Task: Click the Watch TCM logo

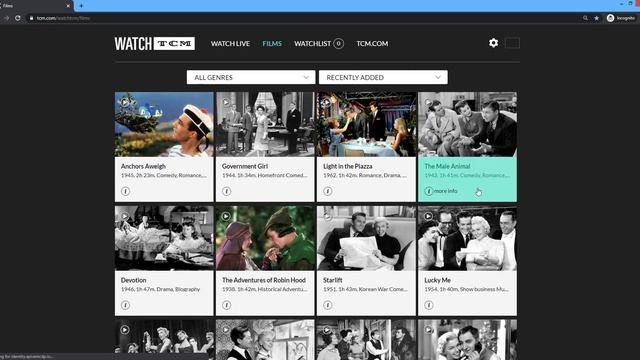Action: coord(155,44)
